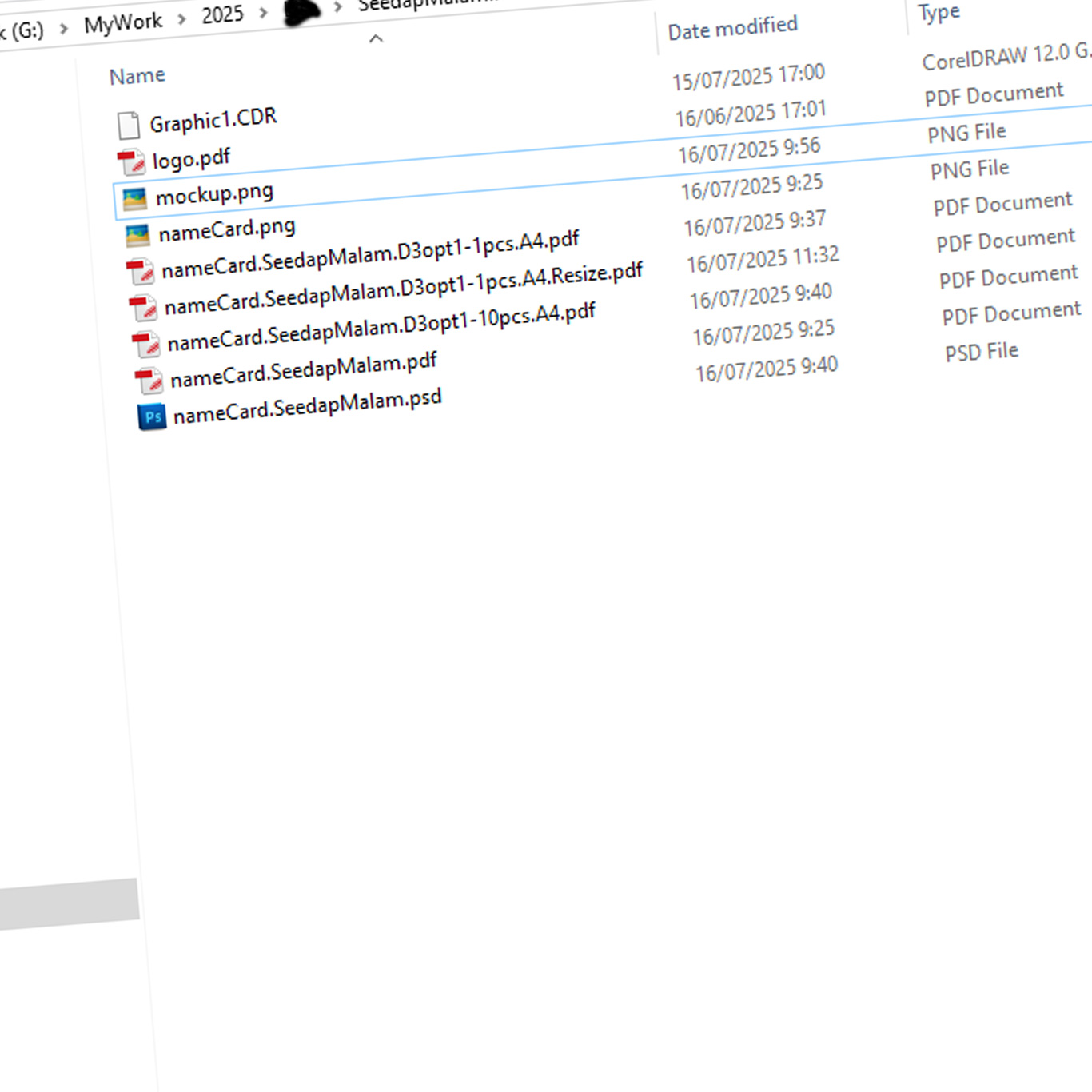Click PDF icon of nameCard.SeedapMalam.pdf
The width and height of the screenshot is (1092, 1092).
[x=149, y=381]
